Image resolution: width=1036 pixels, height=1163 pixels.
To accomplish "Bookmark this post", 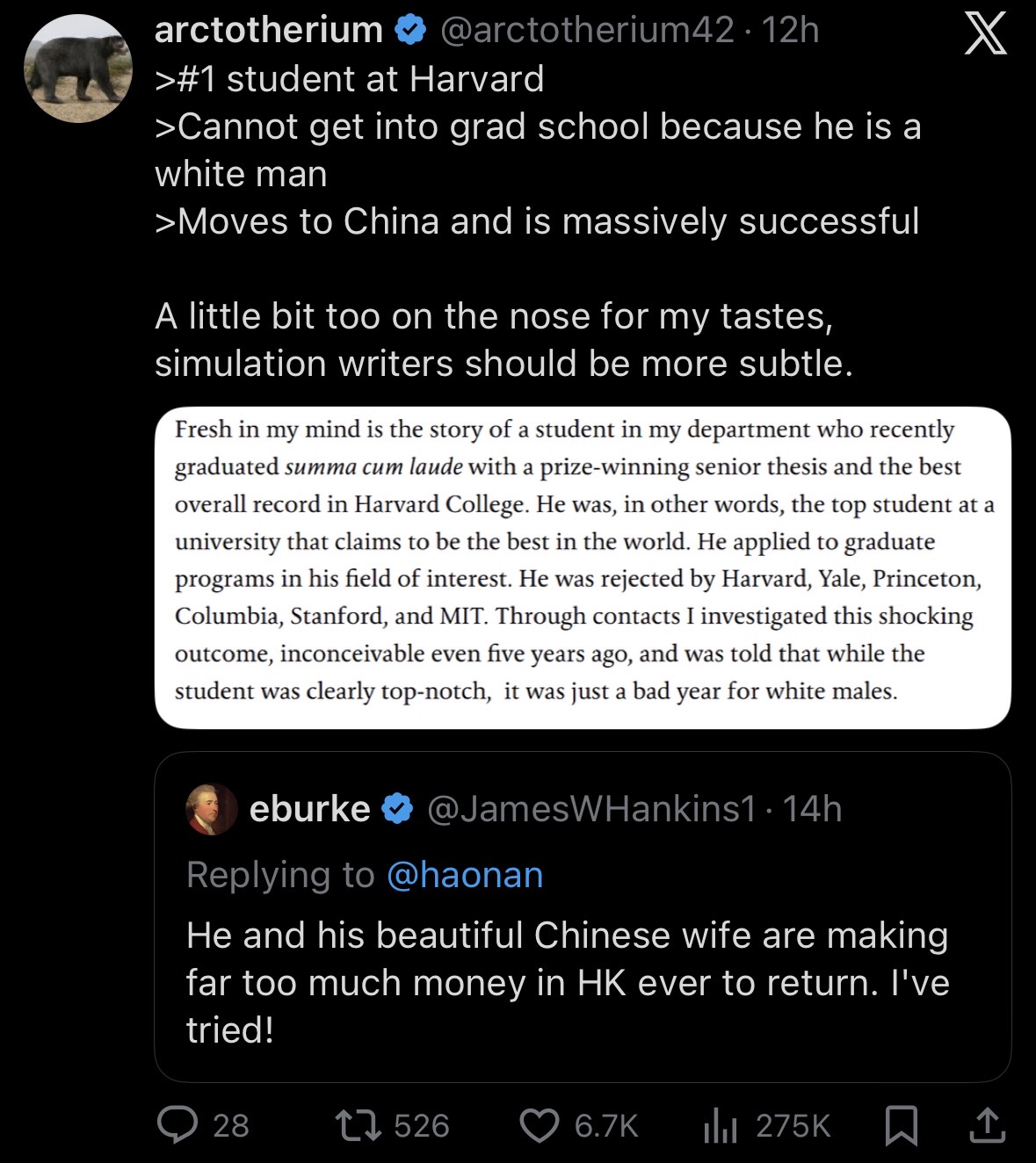I will 901,1125.
